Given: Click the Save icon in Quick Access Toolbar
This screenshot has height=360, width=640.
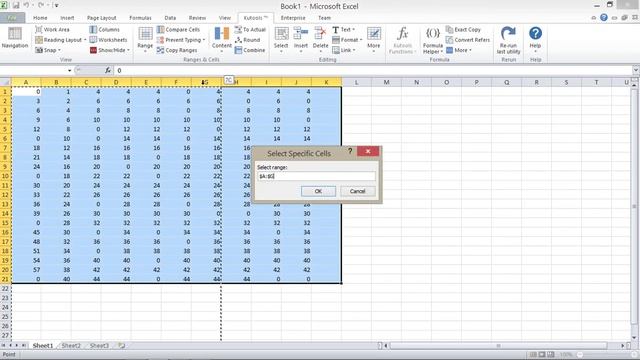Looking at the screenshot, I should pos(16,6).
